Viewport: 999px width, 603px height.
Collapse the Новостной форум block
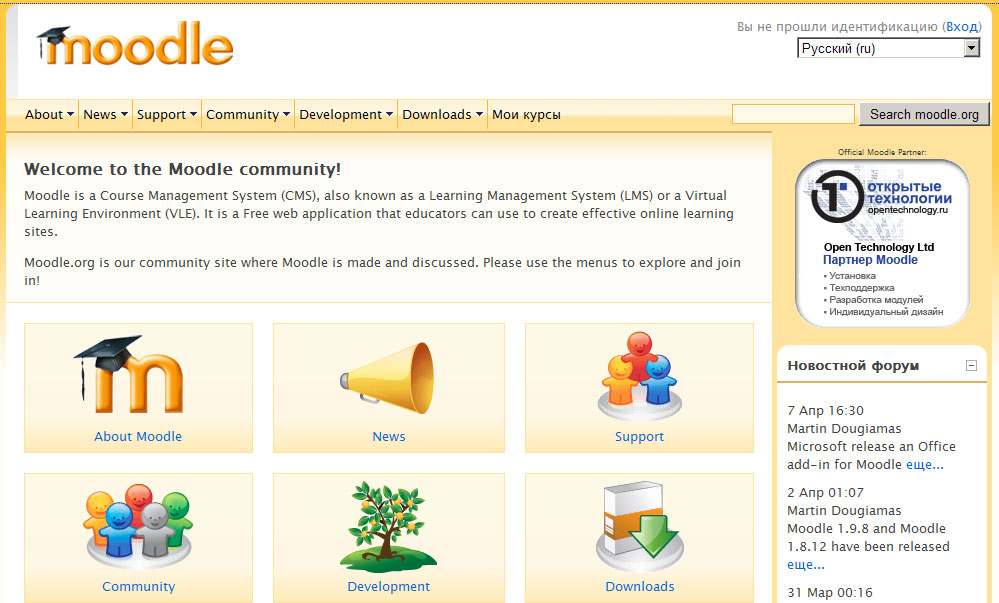[971, 365]
